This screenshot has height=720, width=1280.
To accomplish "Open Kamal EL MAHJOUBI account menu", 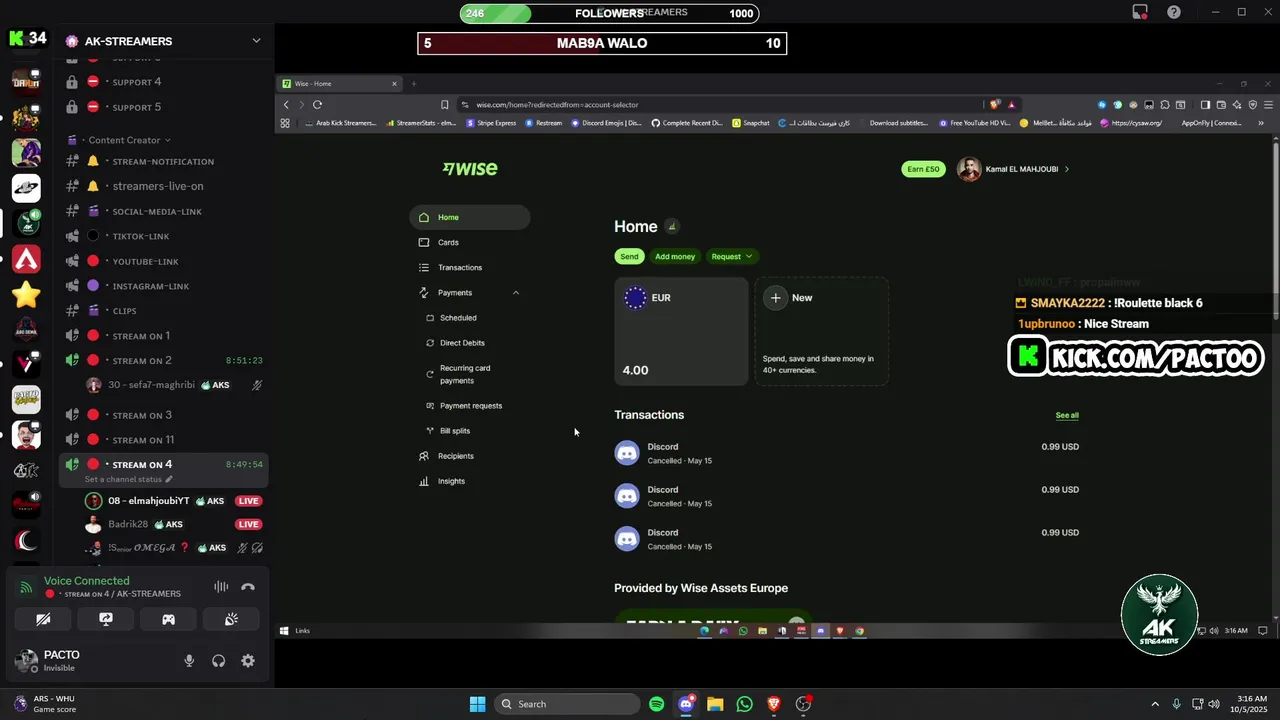I will pos(1014,169).
